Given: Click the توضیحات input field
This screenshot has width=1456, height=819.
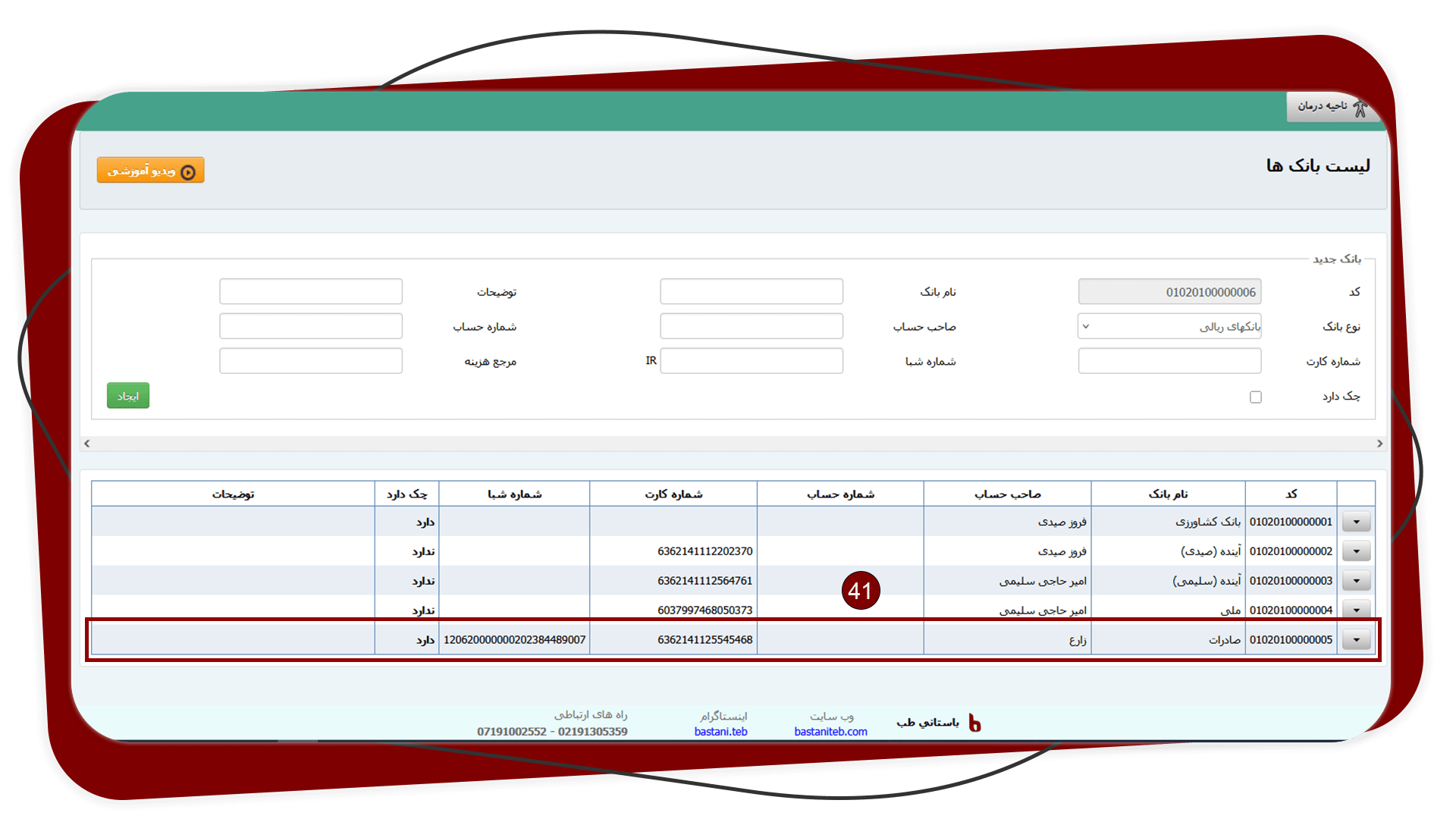Looking at the screenshot, I should (311, 292).
